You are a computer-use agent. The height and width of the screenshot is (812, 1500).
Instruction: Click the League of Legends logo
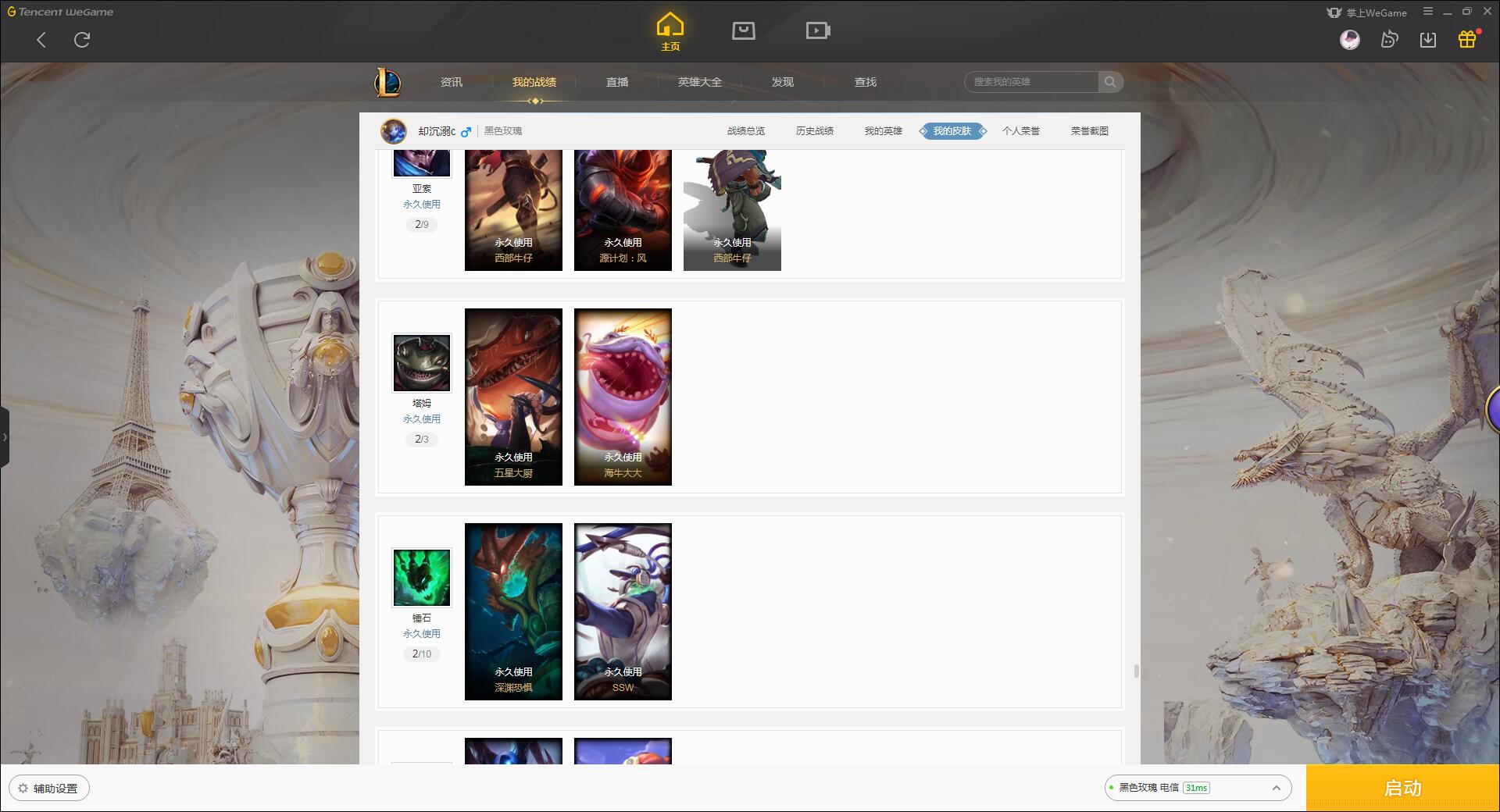tap(388, 82)
